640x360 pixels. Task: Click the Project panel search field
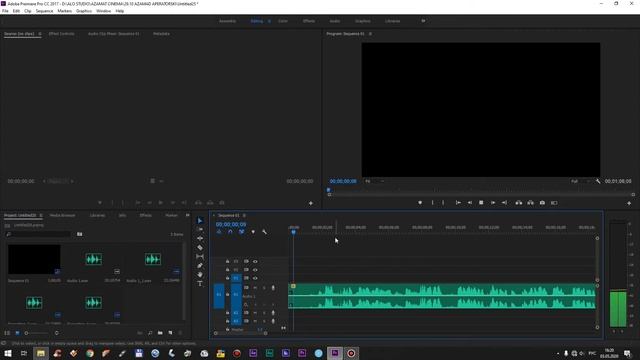[39, 234]
